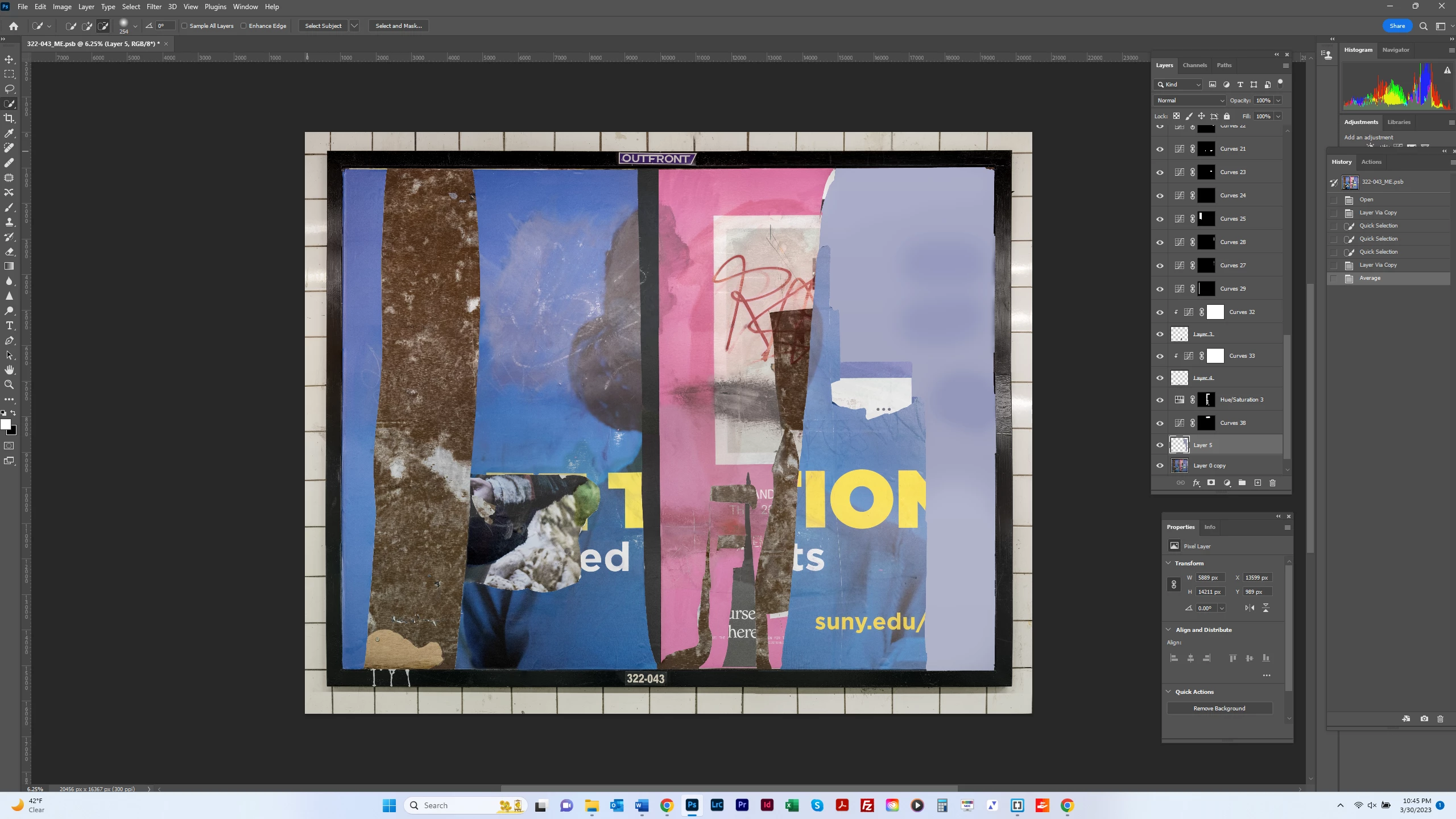1456x819 pixels.
Task: Open the Filter menu
Action: (154, 7)
